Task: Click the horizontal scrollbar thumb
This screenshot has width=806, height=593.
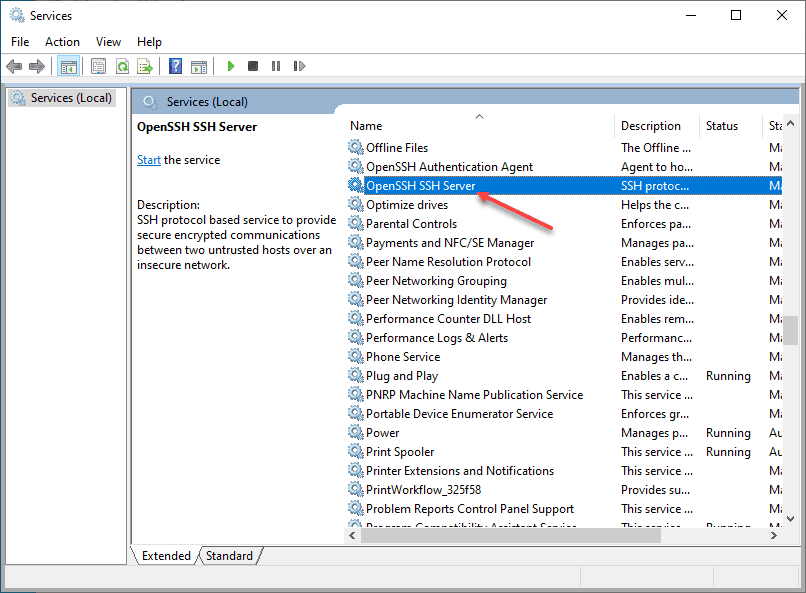Action: [x=511, y=535]
